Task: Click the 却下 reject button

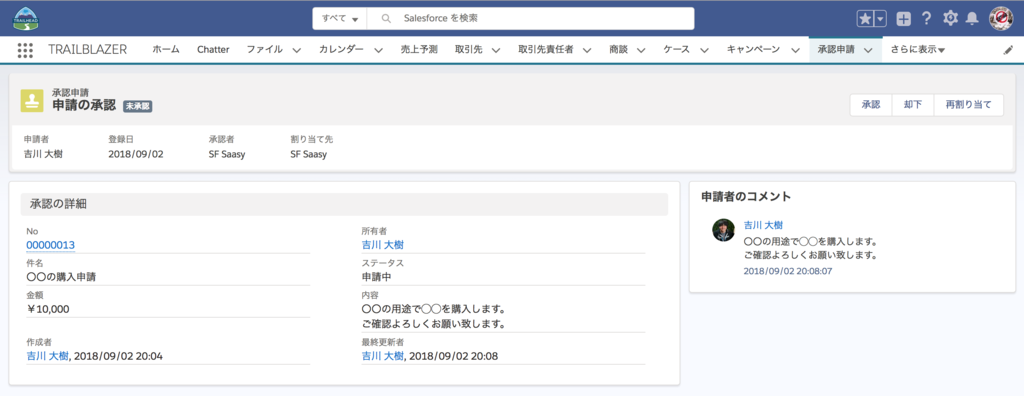Action: click(x=913, y=105)
